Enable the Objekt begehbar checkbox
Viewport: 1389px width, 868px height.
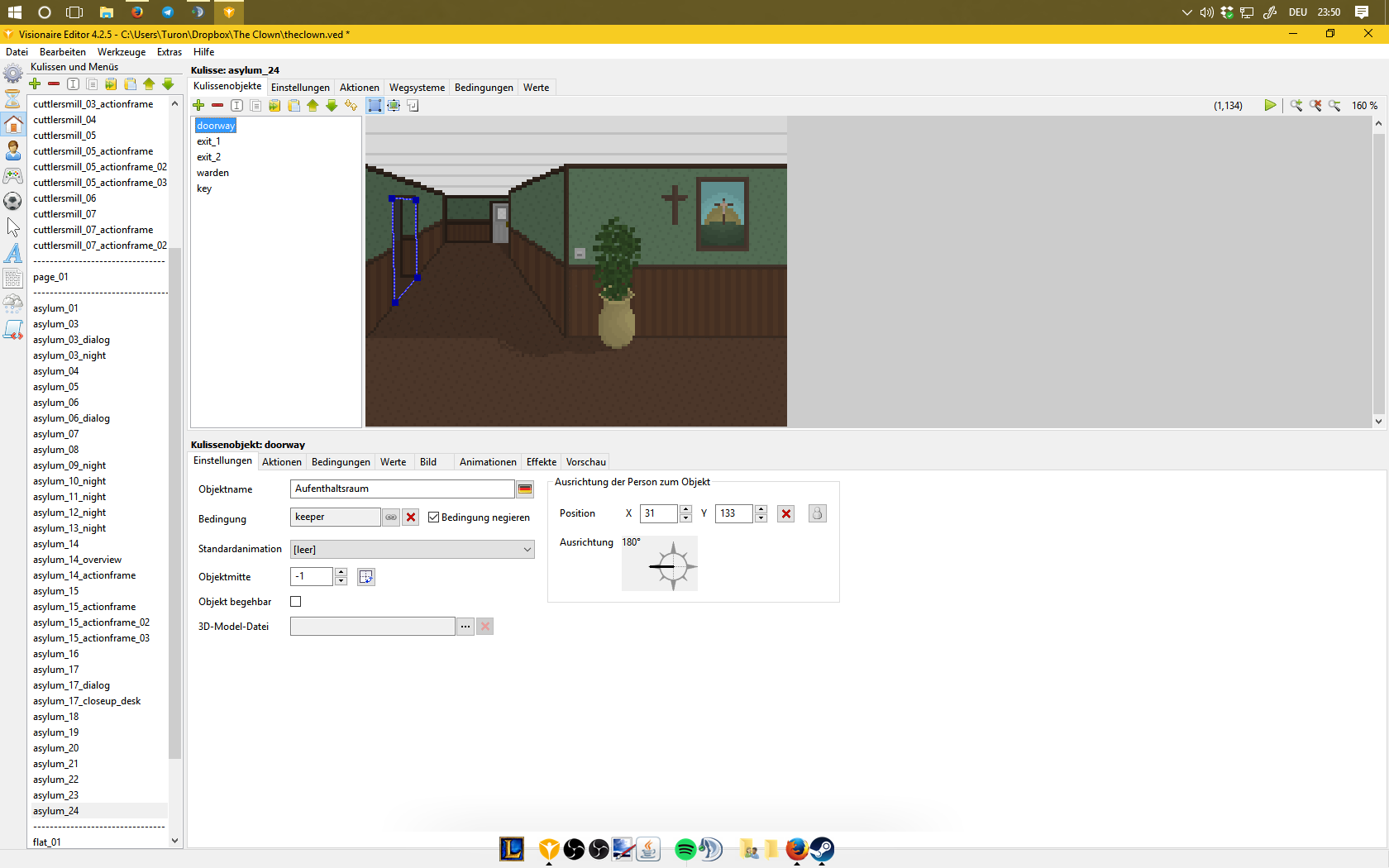click(296, 602)
